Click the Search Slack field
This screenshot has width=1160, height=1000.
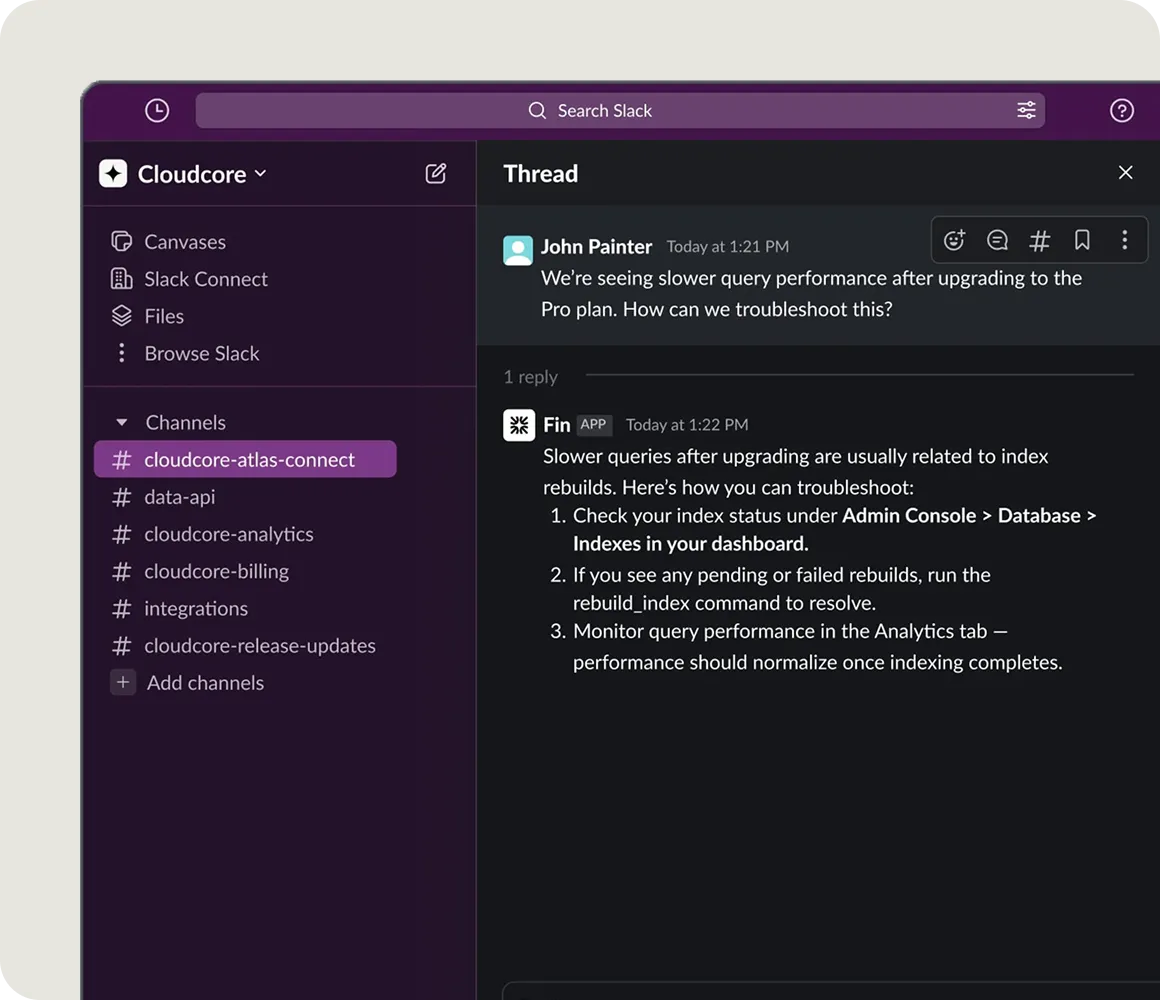coord(604,111)
